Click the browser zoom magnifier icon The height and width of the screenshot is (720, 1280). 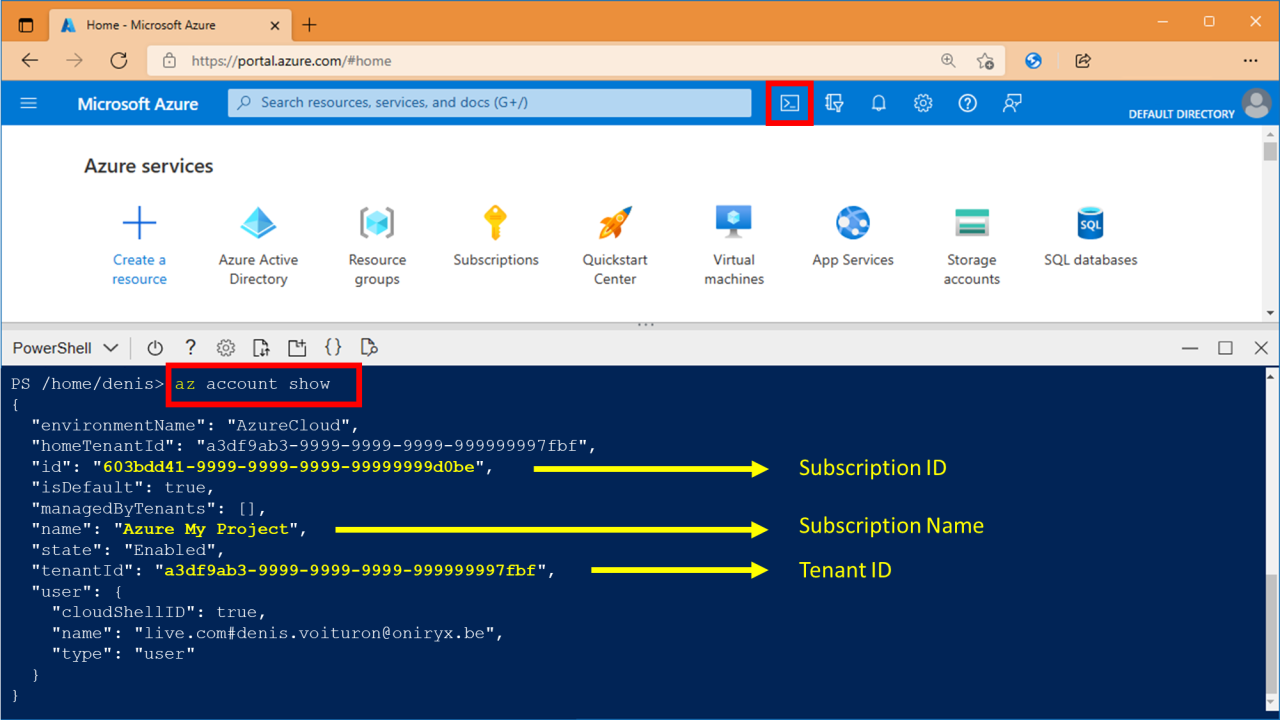pyautogui.click(x=948, y=61)
